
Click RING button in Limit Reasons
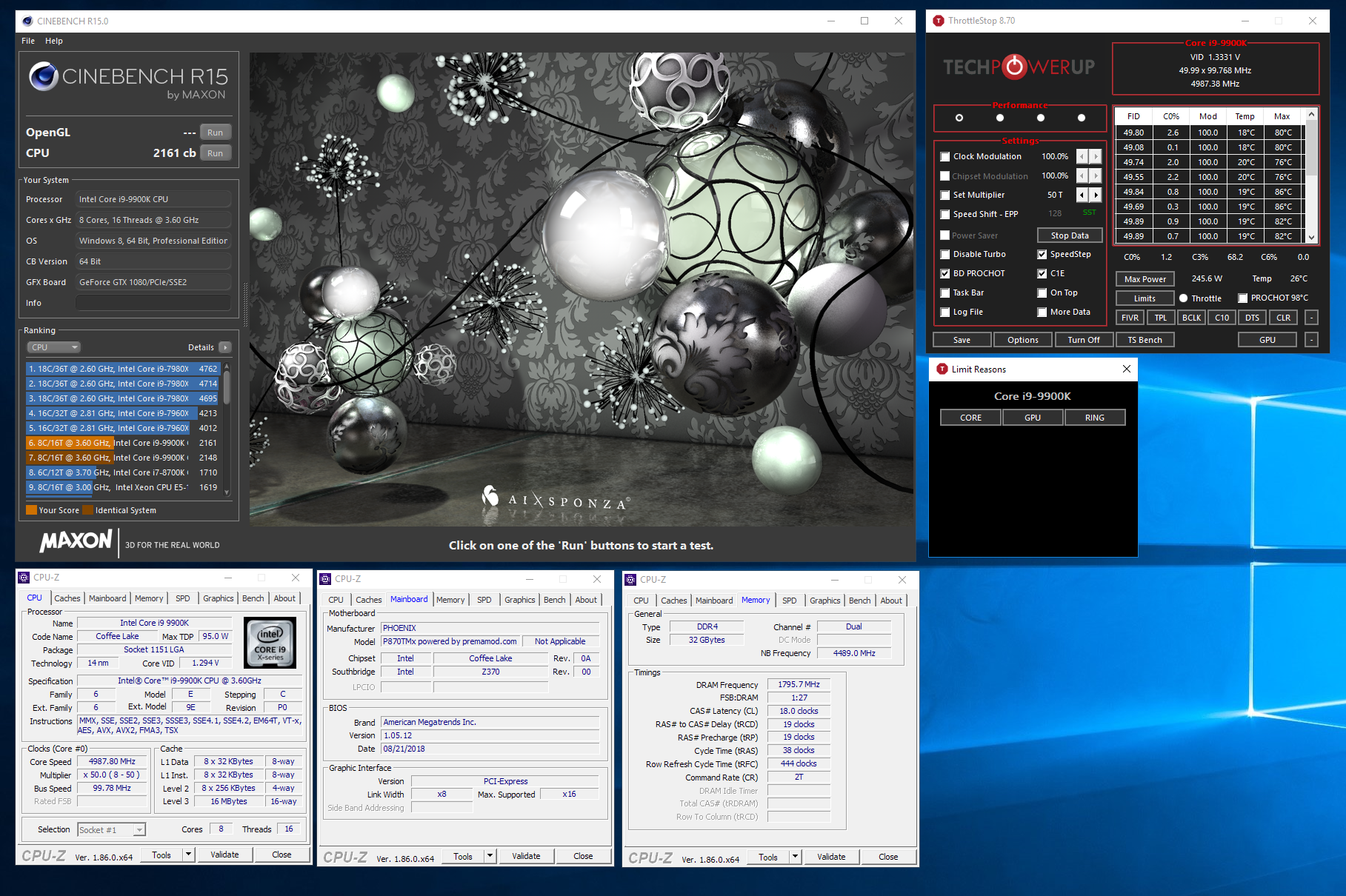1095,418
